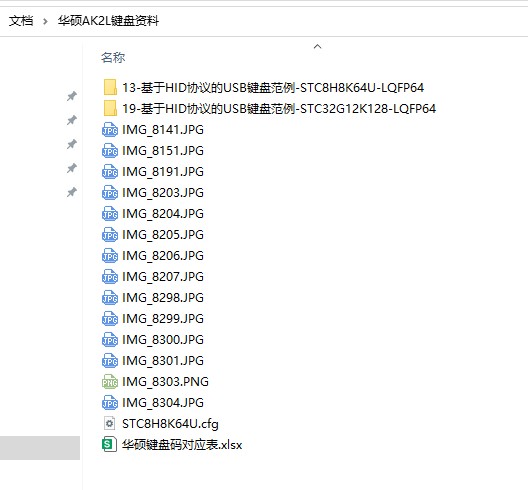This screenshot has width=528, height=490.
Task: Select file name IMG_8207.JPG
Action: click(x=163, y=276)
